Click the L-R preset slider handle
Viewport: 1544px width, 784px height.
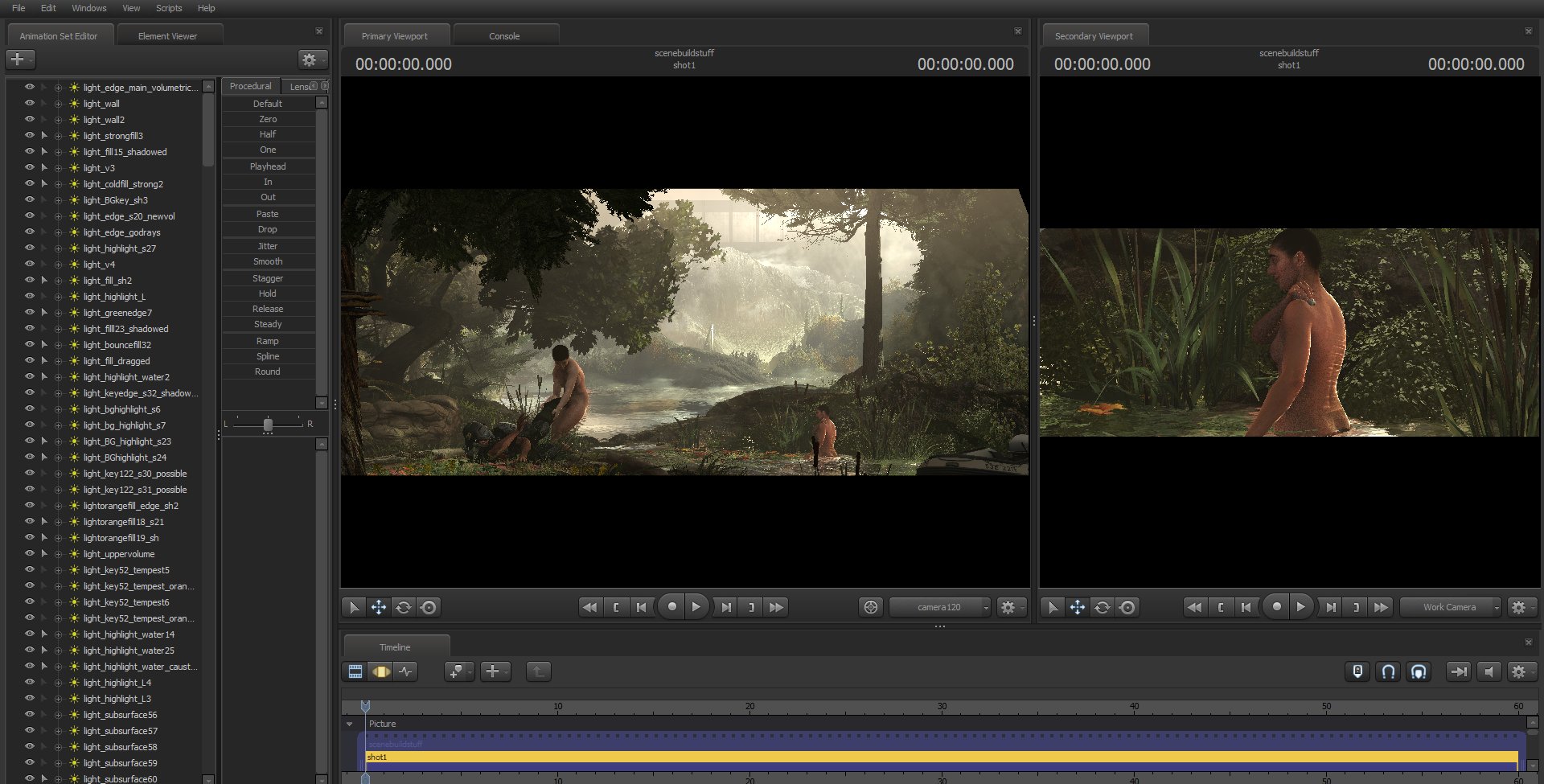pyautogui.click(x=268, y=424)
